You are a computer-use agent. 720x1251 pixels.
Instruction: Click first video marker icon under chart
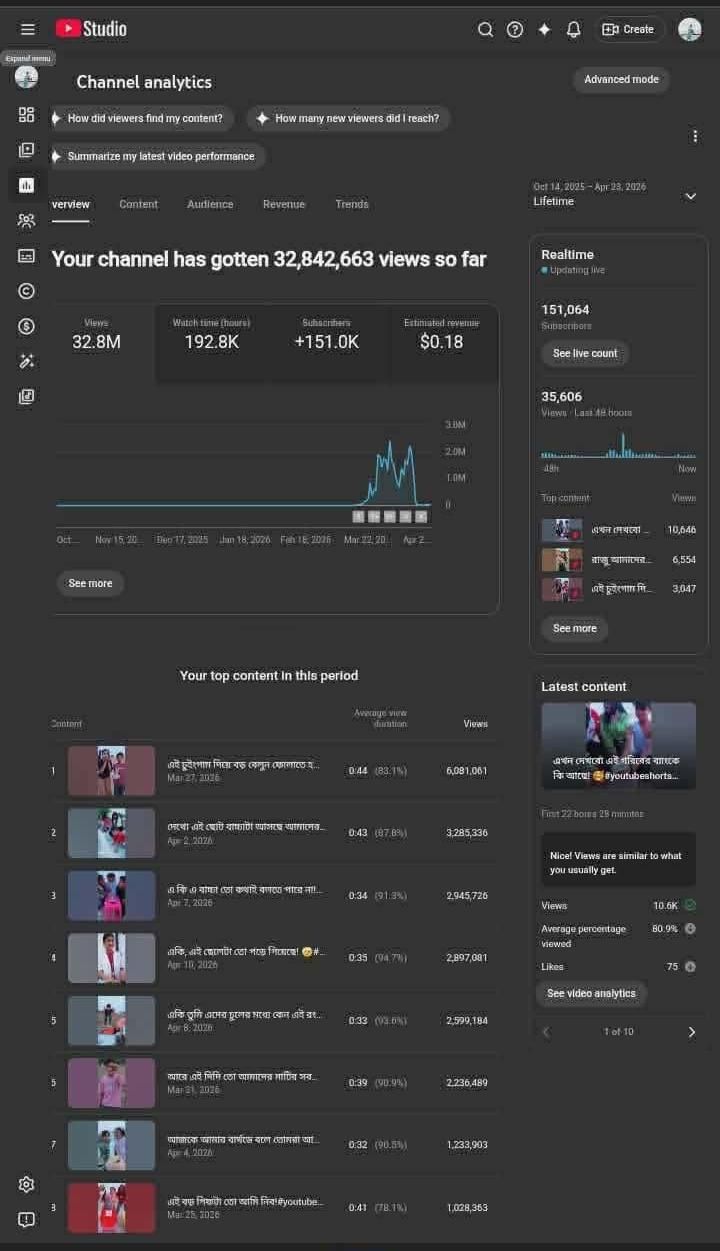pos(358,516)
